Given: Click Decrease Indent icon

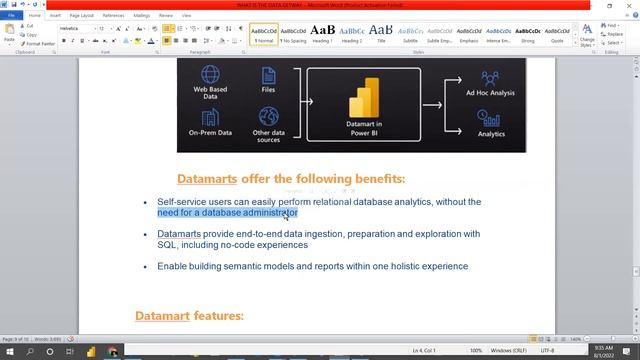Looking at the screenshot, I should (208, 29).
